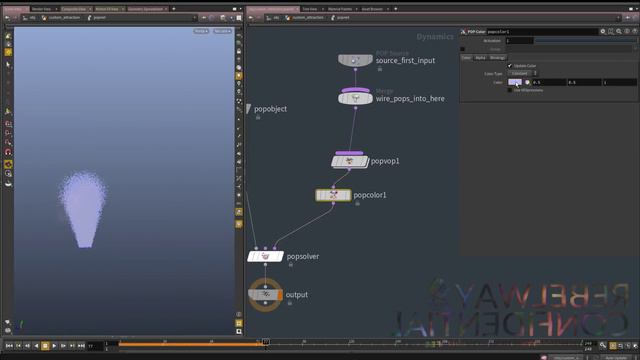Open the Persp camera dropdown in viewport
The height and width of the screenshot is (360, 640).
click(x=201, y=31)
